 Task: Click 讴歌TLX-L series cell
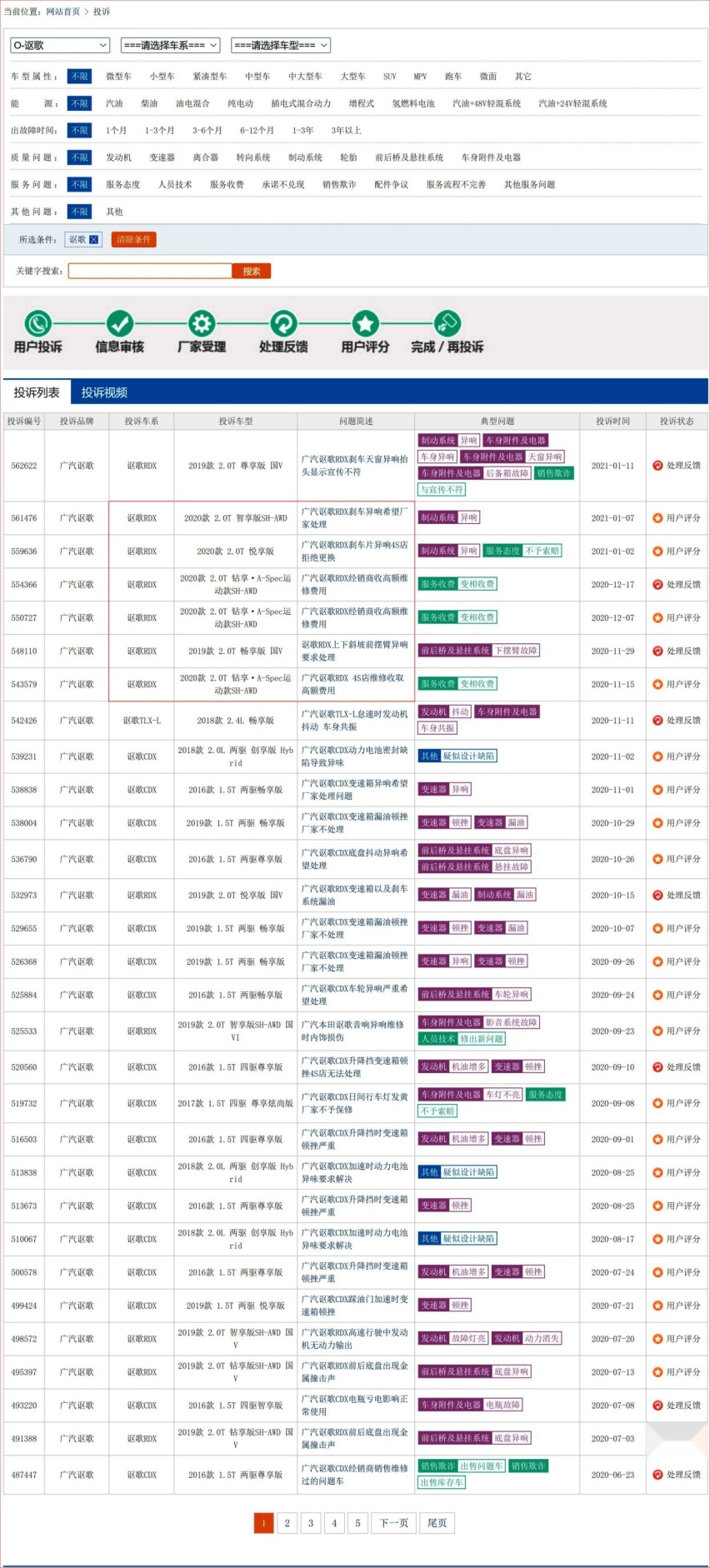pyautogui.click(x=142, y=721)
